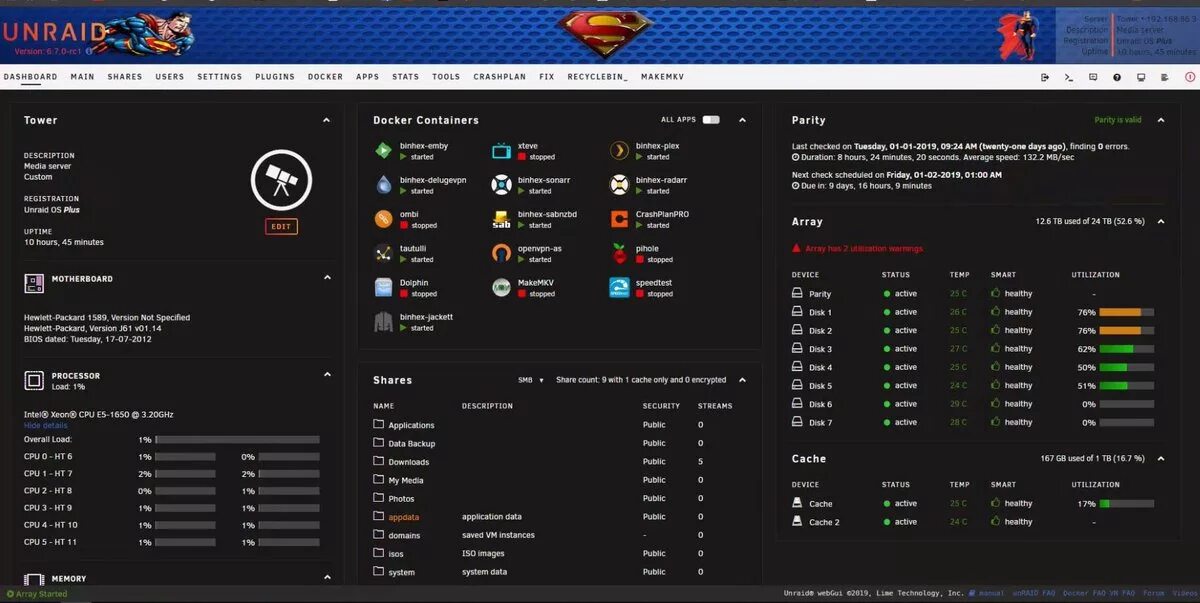Click the binhex-emby container icon

[x=384, y=151]
